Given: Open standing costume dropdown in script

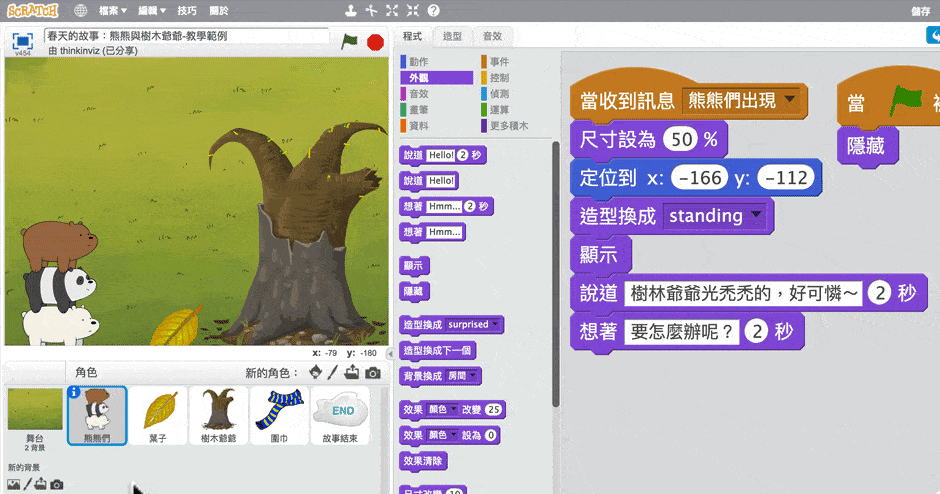Looking at the screenshot, I should [757, 215].
